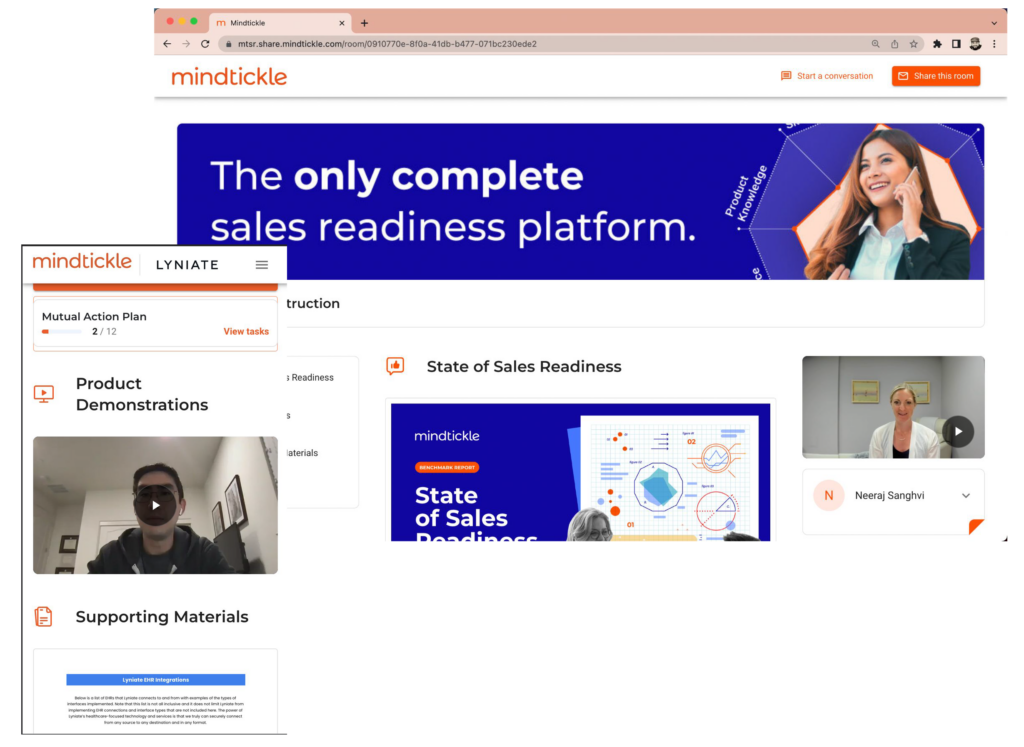This screenshot has height=747, width=1024.
Task: Open the hamburger menu in the mobile panel
Action: [262, 264]
